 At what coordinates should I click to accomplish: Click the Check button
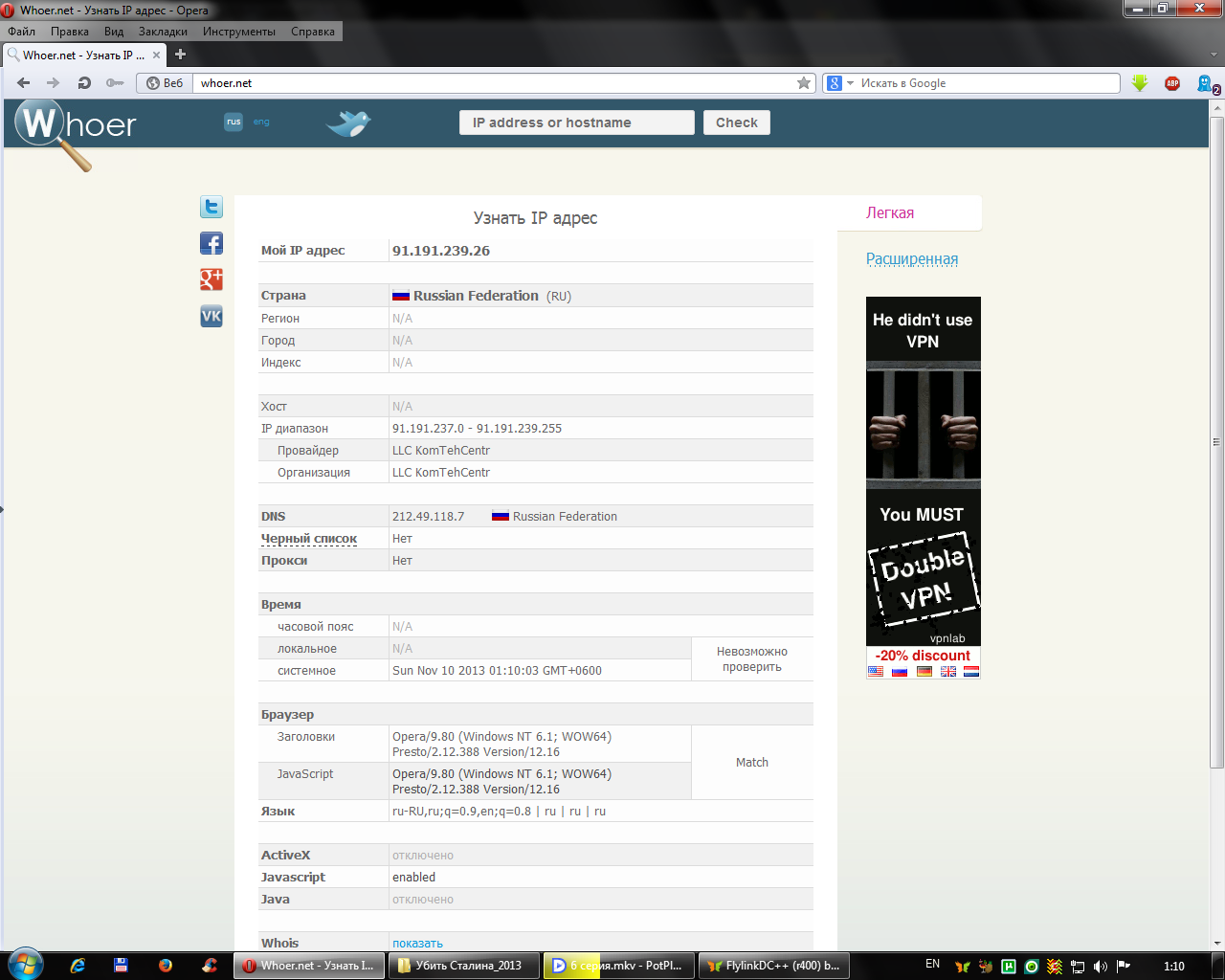coord(737,122)
